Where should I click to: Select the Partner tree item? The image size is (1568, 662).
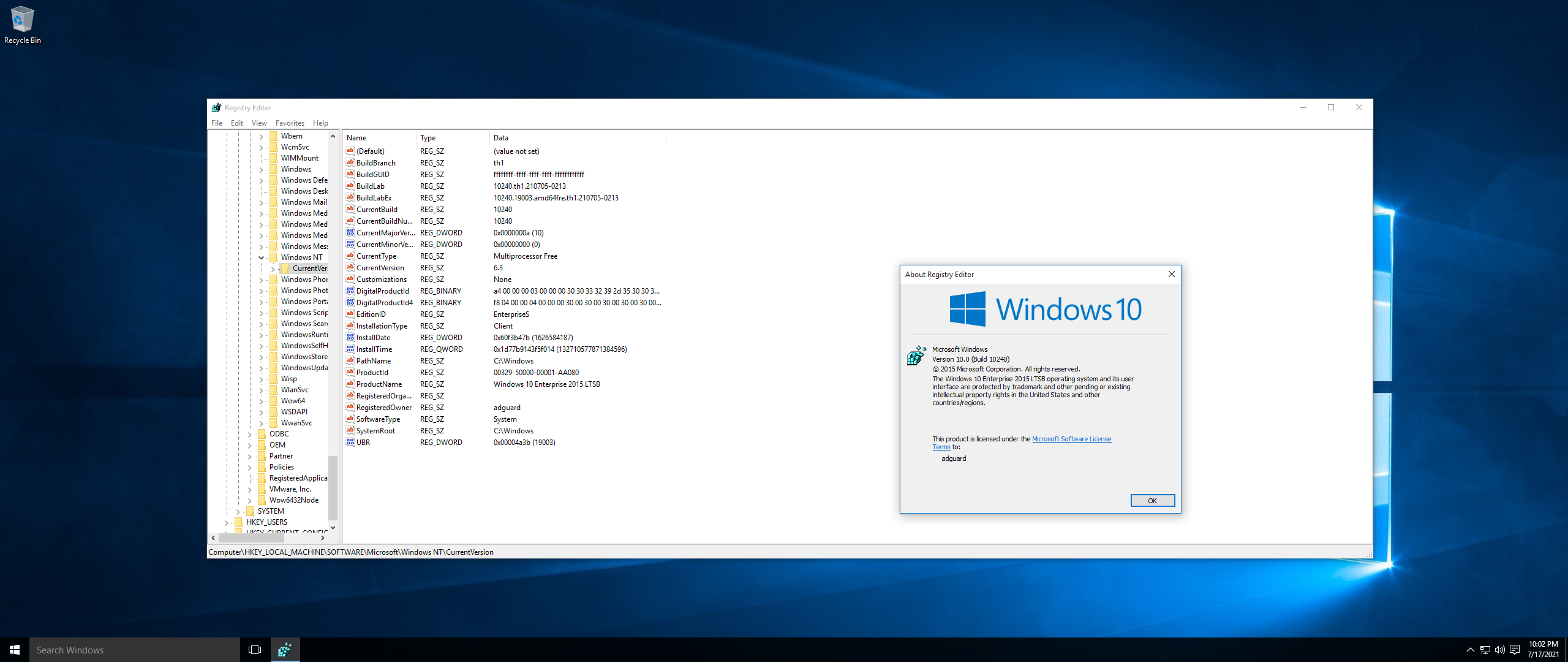tap(281, 456)
